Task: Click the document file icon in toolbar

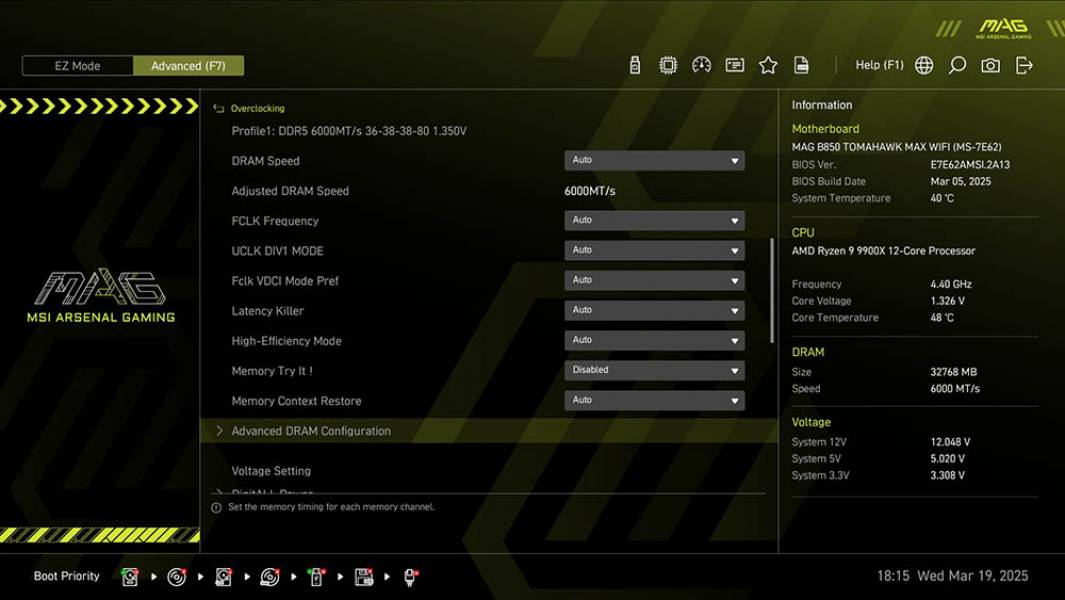Action: (x=801, y=65)
